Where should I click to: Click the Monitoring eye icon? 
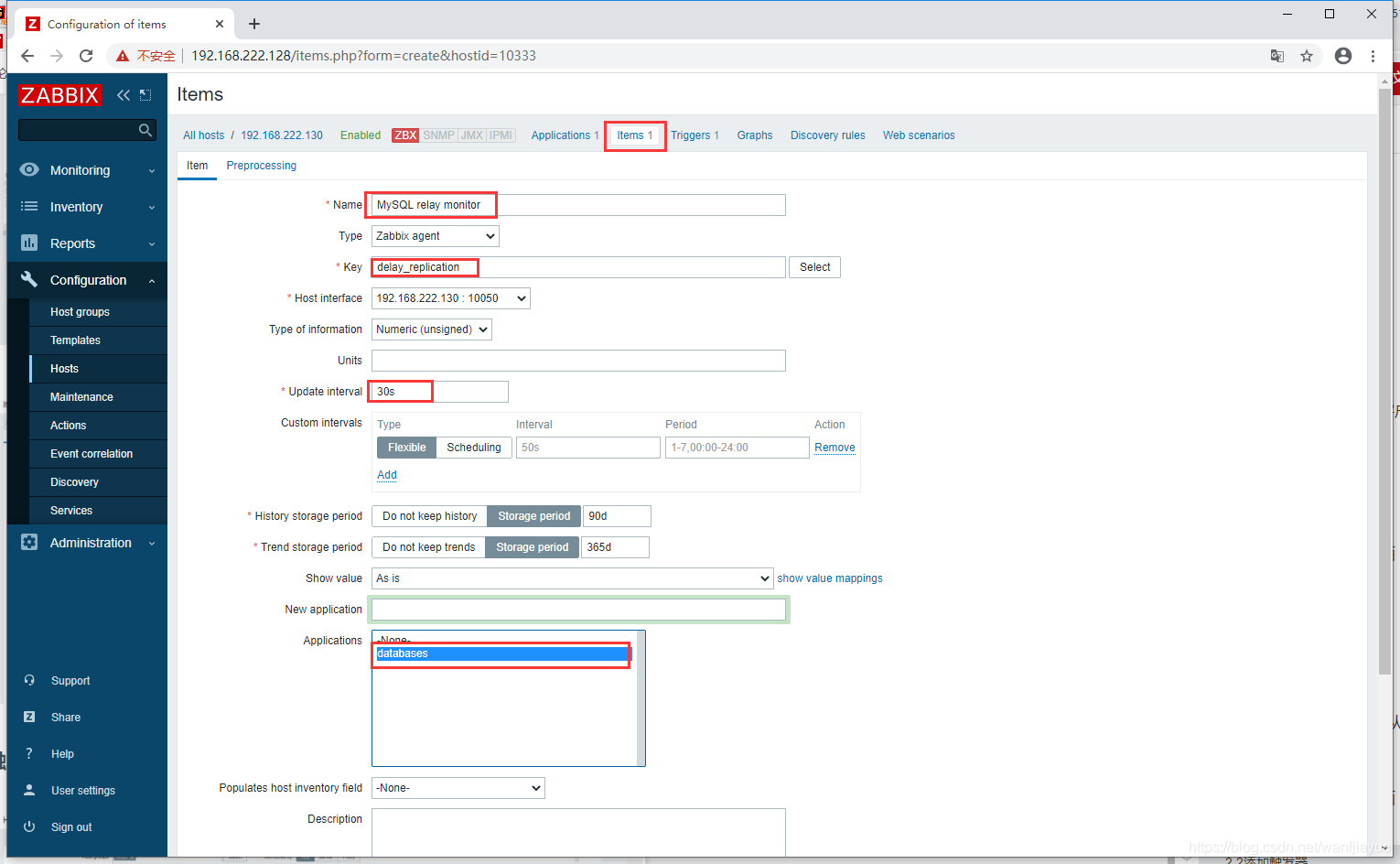(29, 169)
